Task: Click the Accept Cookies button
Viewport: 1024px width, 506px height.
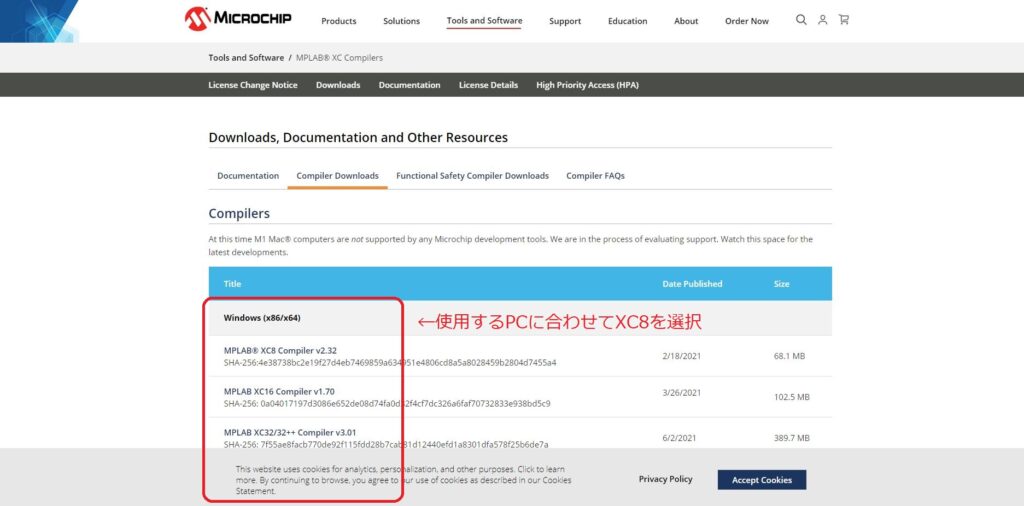Action: [761, 480]
